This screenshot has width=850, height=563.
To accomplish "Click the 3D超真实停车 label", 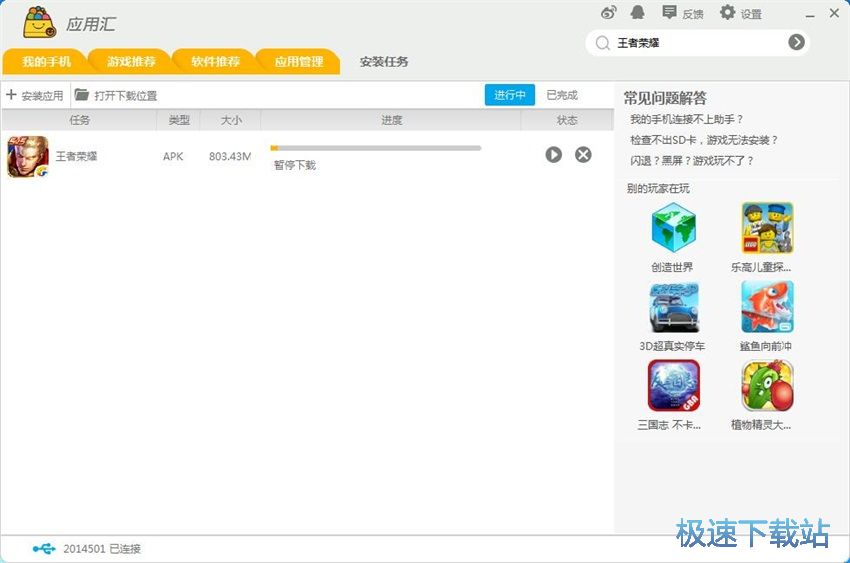I will click(672, 346).
